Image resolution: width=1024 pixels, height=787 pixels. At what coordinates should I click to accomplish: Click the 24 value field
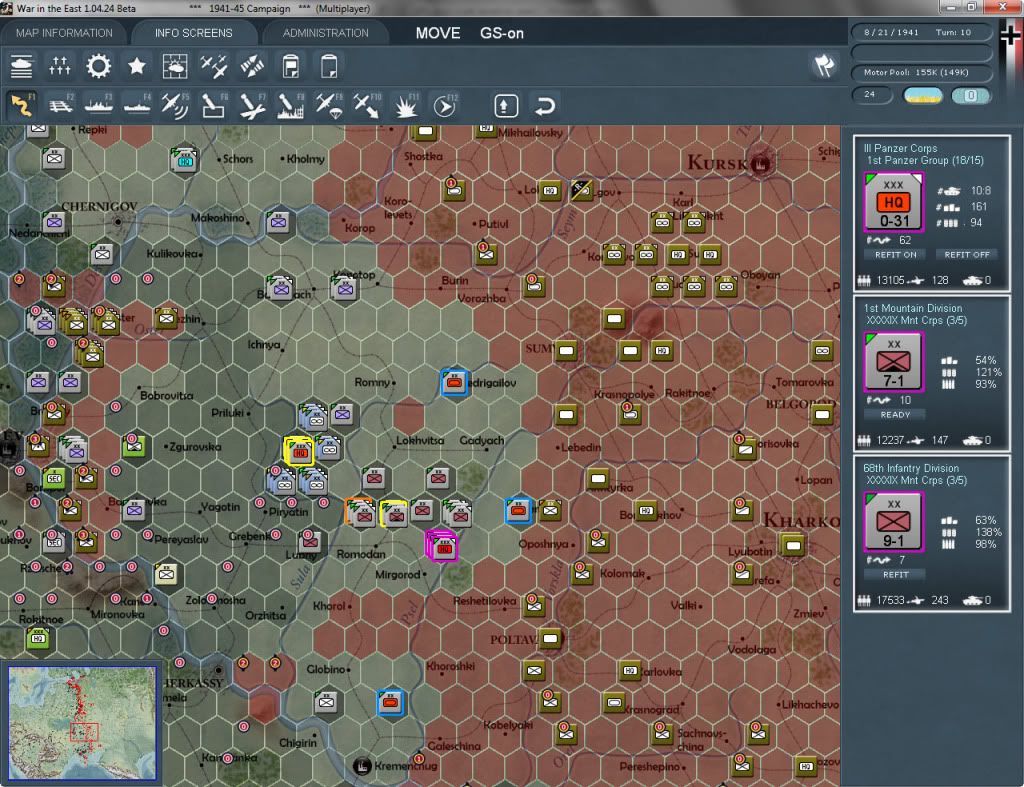(872, 95)
